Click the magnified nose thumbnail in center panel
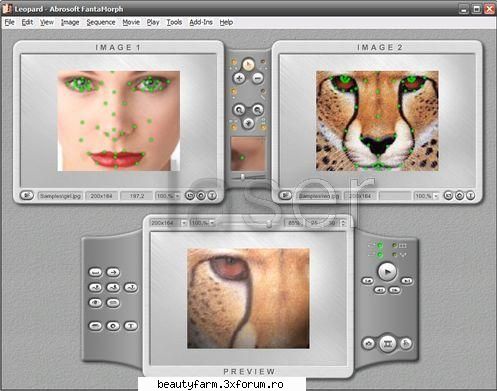Viewport: 497px width, 391px height. pyautogui.click(x=248, y=154)
